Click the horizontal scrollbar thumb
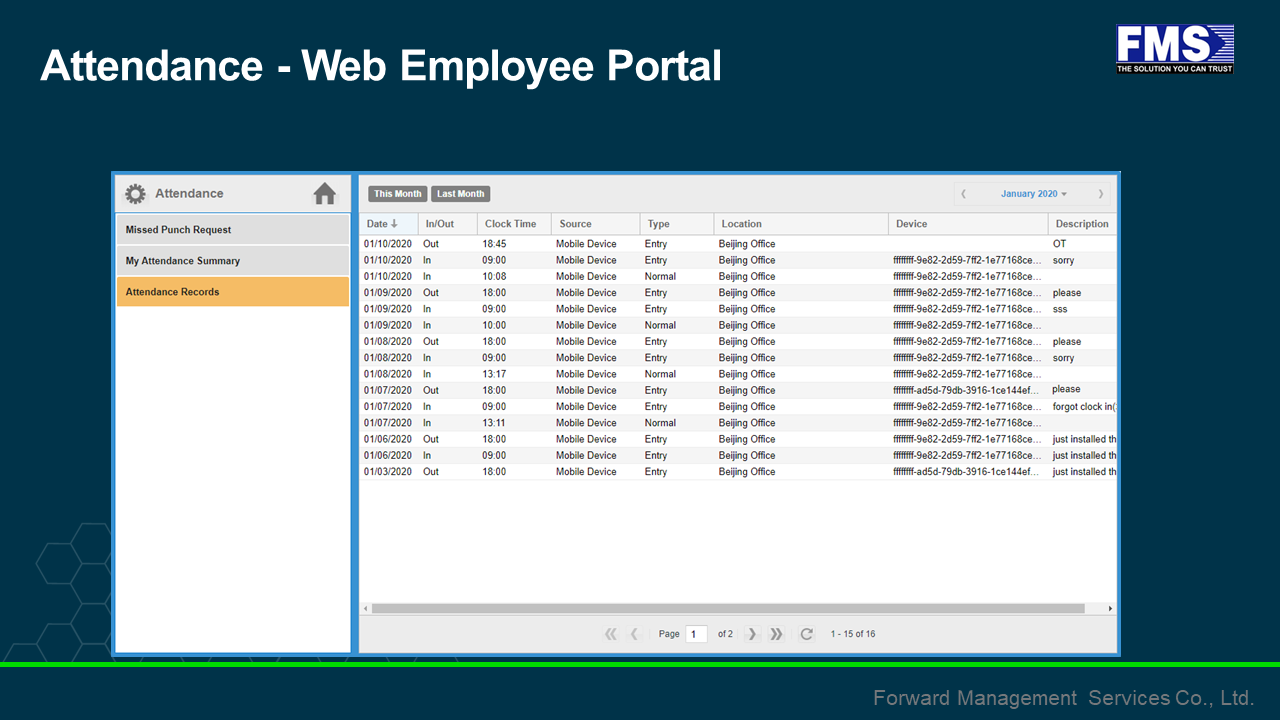This screenshot has width=1280, height=720. point(728,608)
